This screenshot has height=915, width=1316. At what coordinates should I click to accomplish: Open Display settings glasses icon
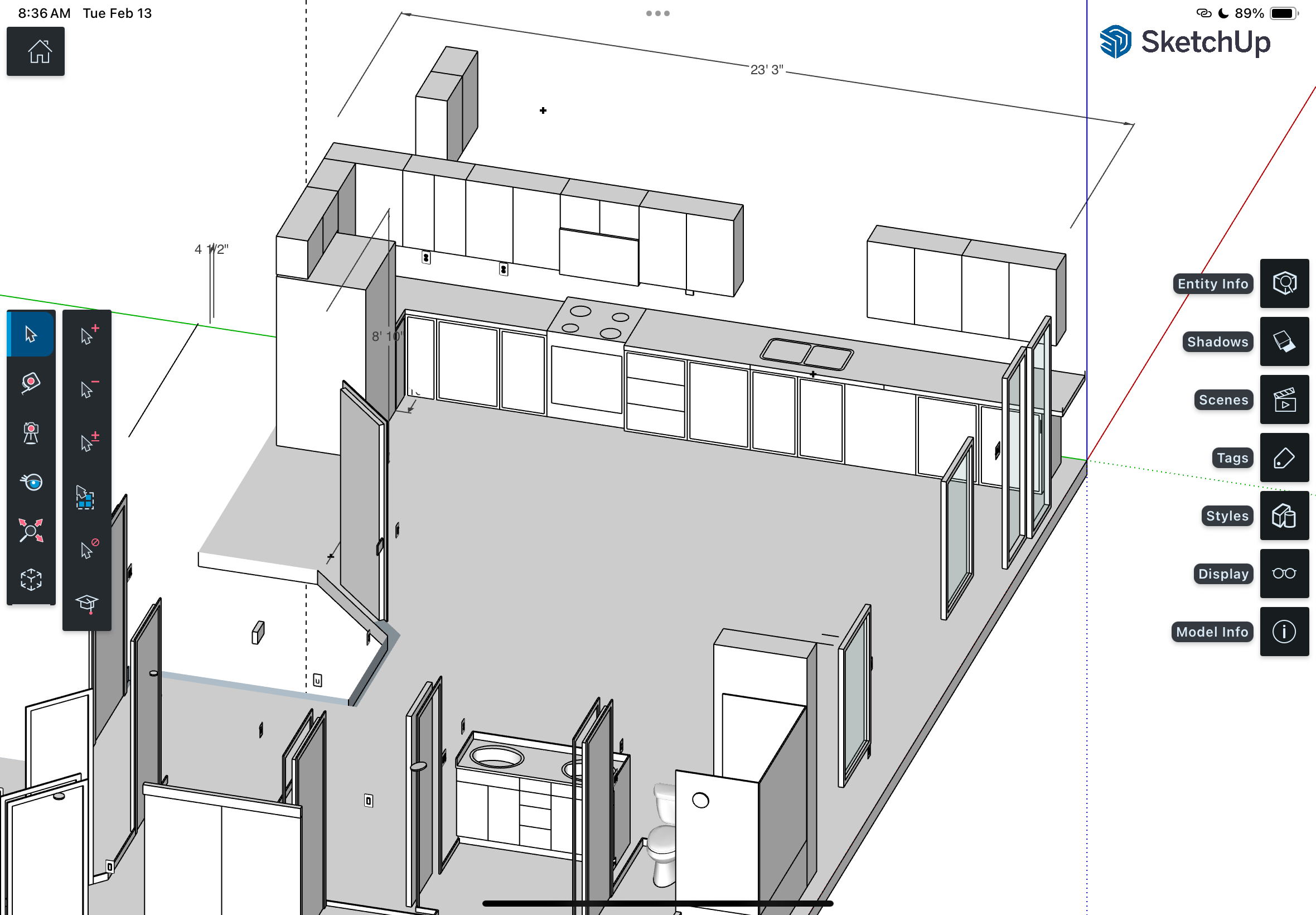[x=1284, y=574]
